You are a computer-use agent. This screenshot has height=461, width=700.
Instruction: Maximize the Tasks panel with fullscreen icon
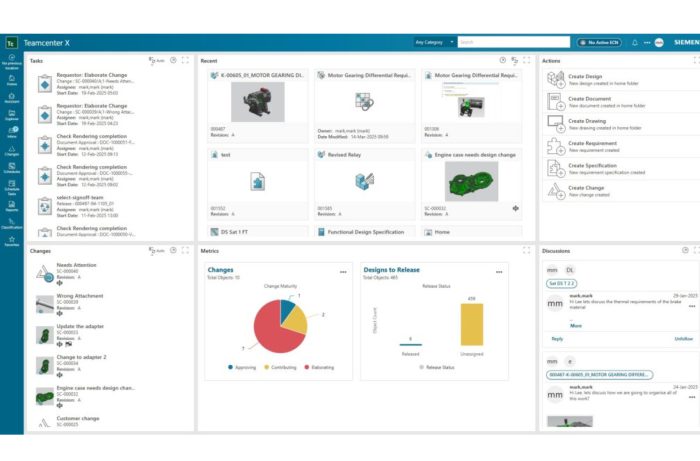(x=185, y=61)
